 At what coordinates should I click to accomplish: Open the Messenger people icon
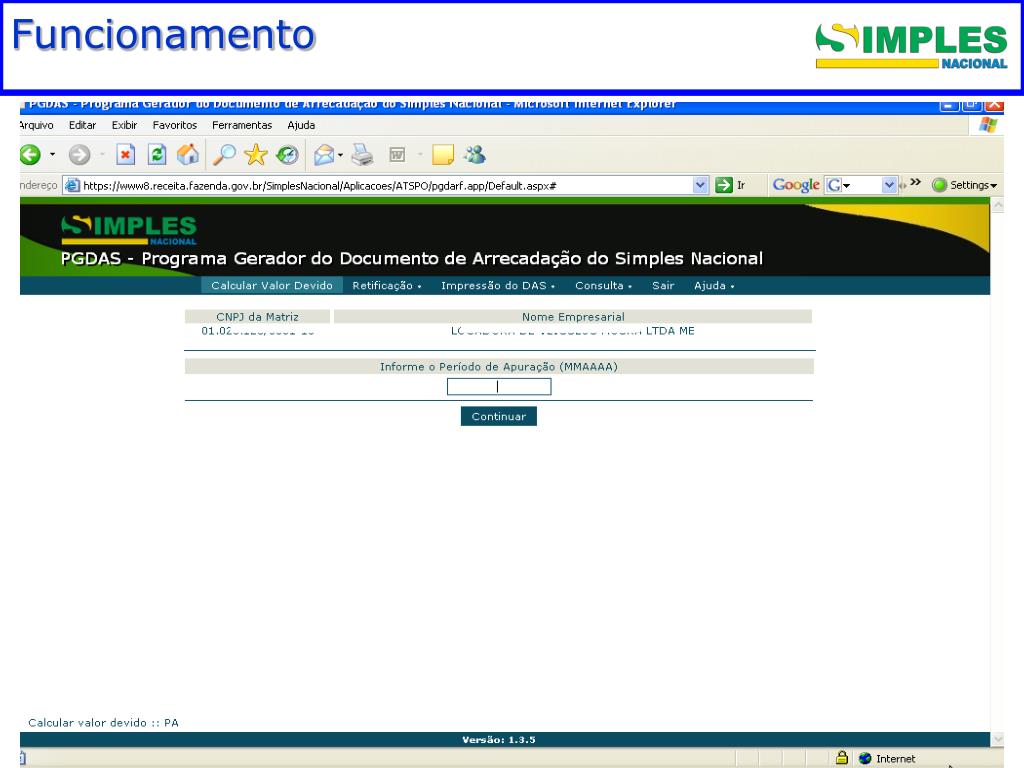[x=475, y=155]
